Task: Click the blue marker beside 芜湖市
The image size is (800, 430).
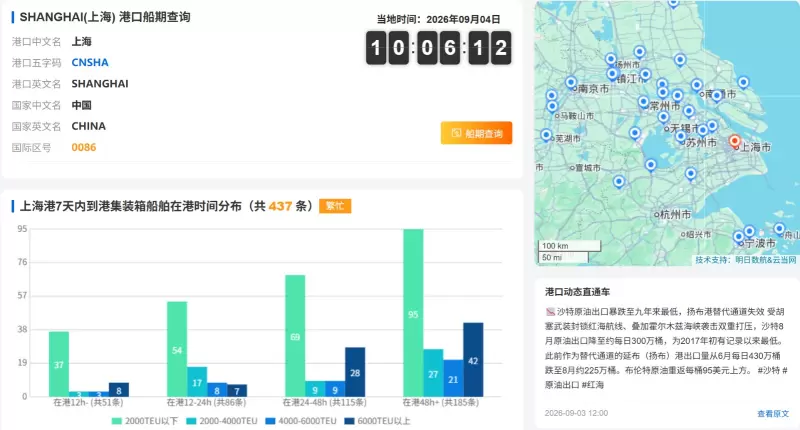Action: [546, 135]
